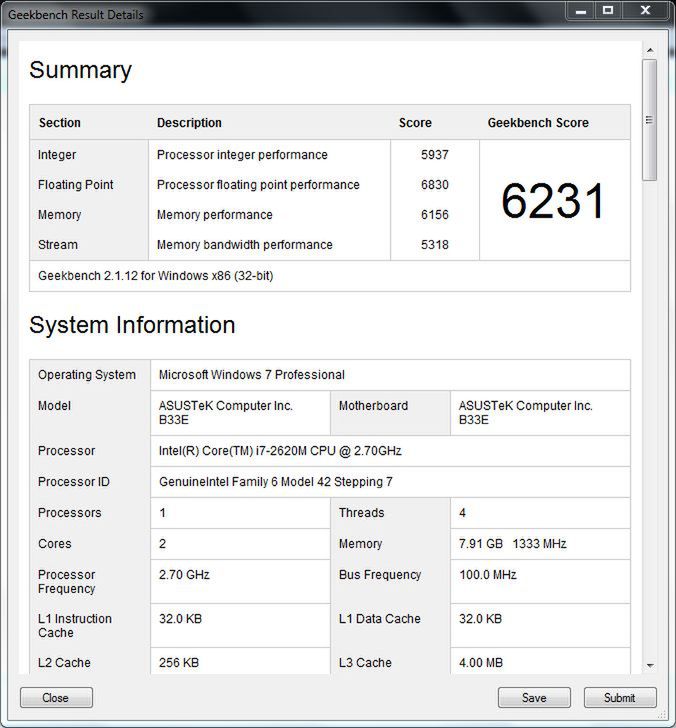Viewport: 676px width, 728px height.
Task: Click the Description column header
Action: [x=189, y=123]
